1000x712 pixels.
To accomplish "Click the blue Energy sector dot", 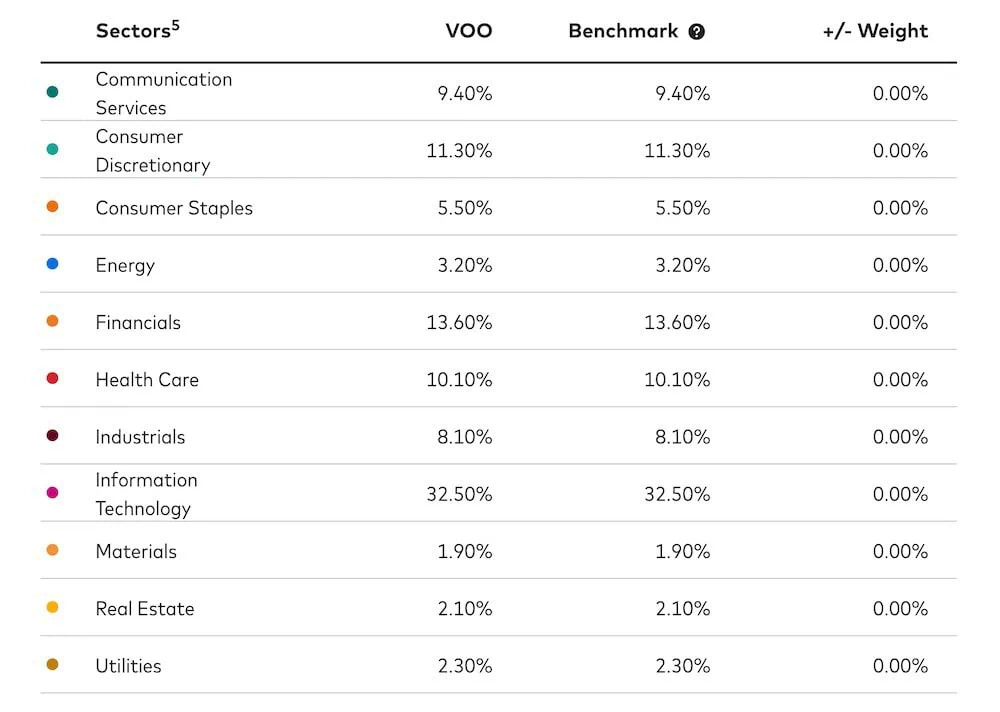I will pos(52,264).
